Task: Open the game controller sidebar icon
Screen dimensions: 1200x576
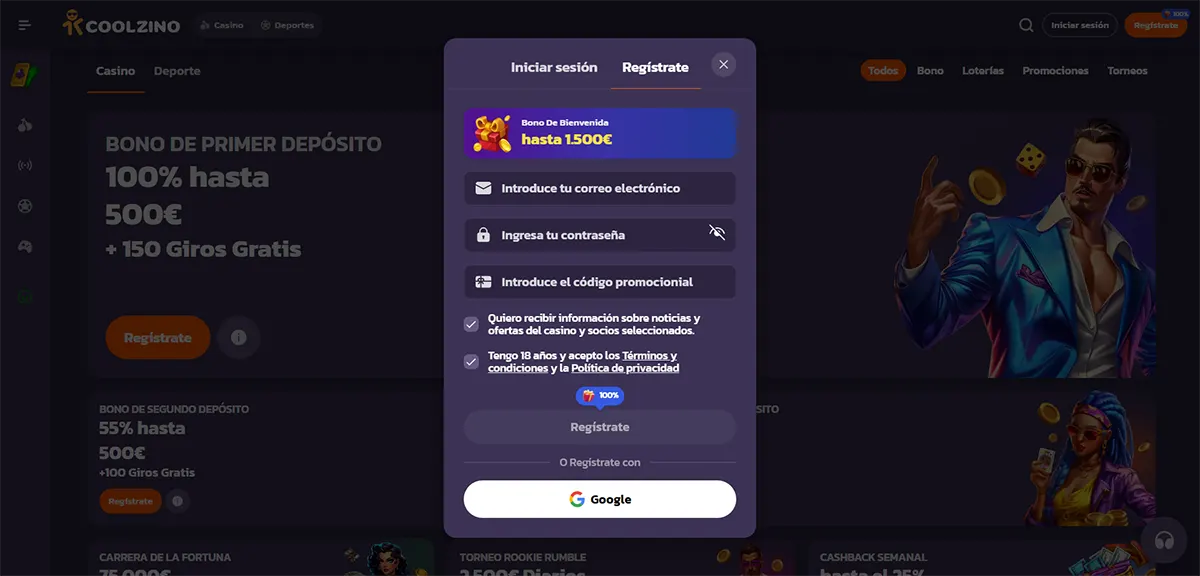Action: coord(25,246)
